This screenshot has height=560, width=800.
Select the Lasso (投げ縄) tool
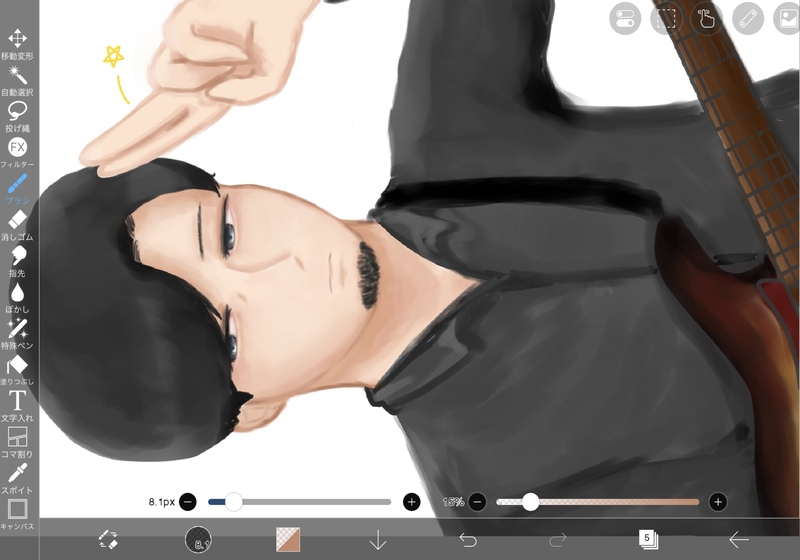pos(17,117)
